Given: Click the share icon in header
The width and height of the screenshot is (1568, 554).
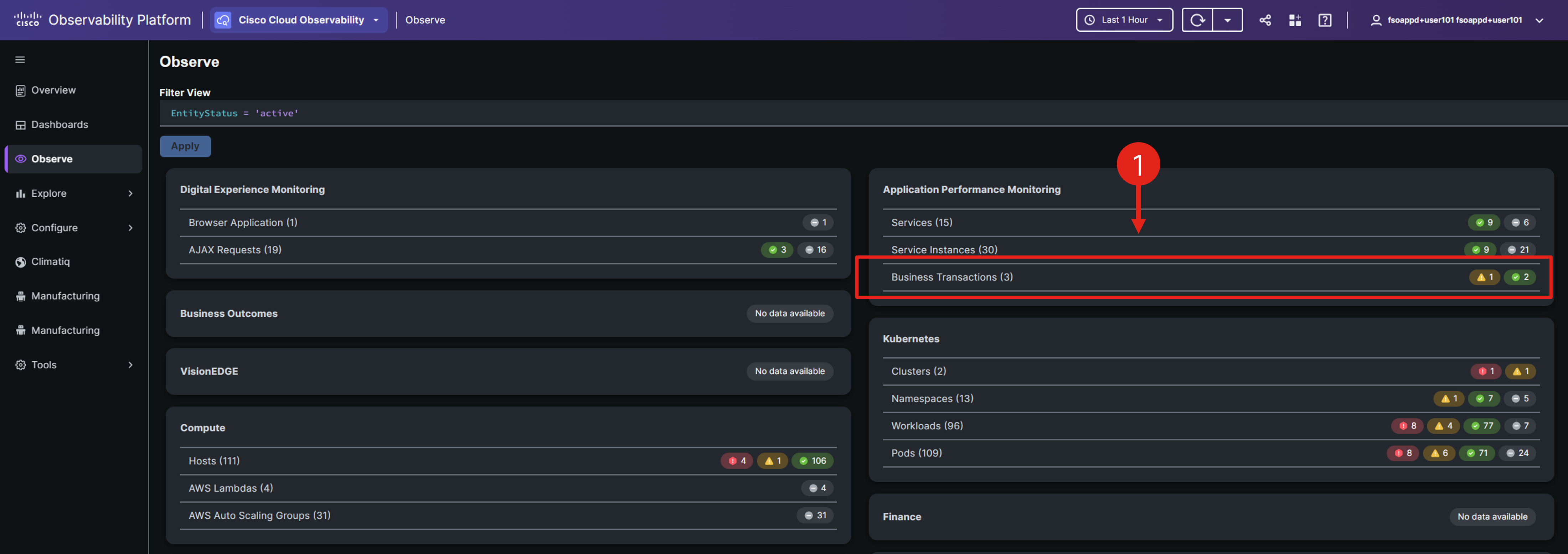Looking at the screenshot, I should tap(1265, 20).
